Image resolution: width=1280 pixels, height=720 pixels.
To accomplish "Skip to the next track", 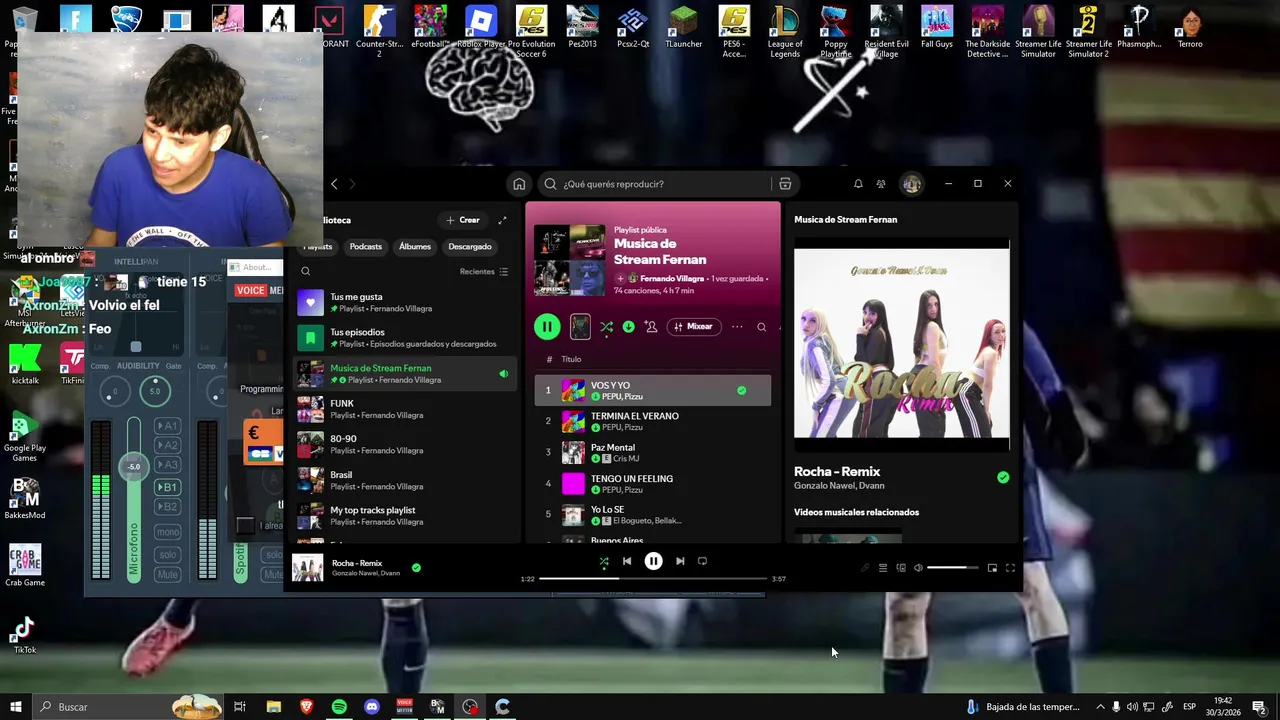I will point(680,561).
